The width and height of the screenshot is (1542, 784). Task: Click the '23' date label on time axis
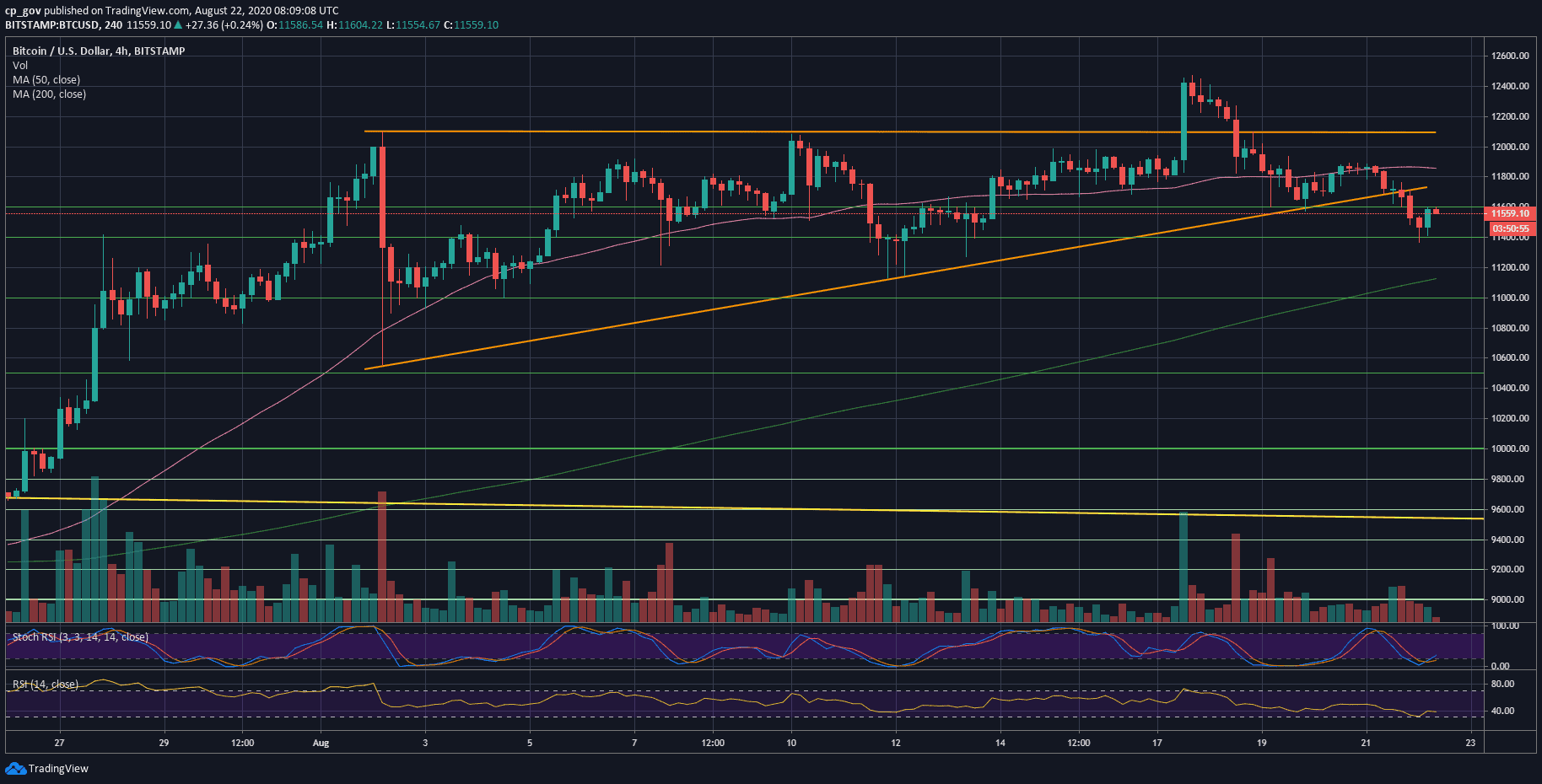[1470, 743]
